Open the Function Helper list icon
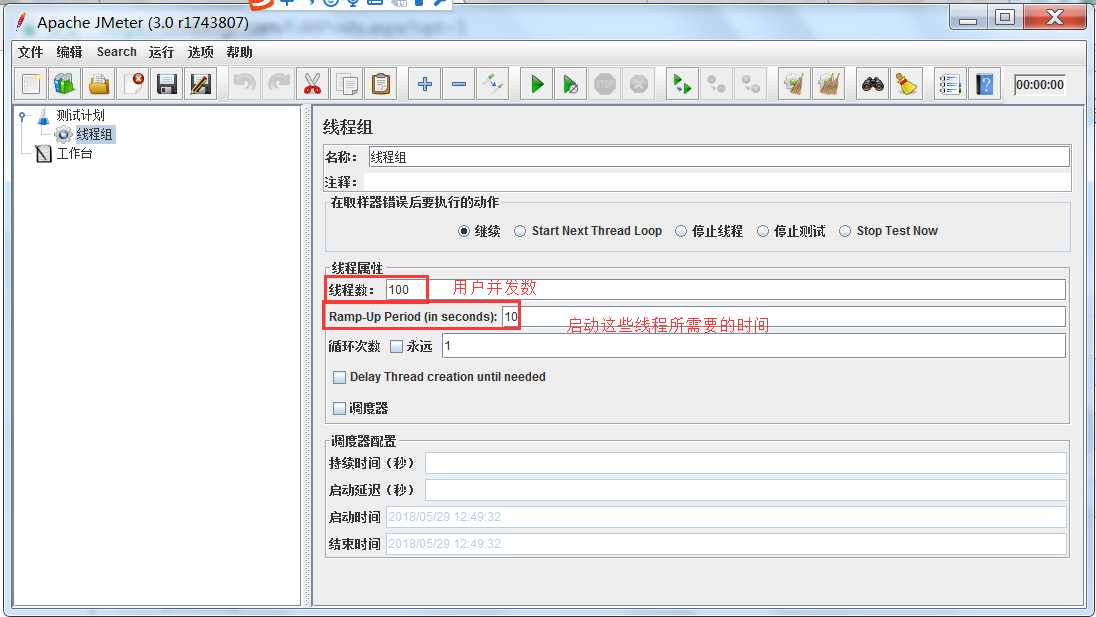The image size is (1096, 617). [x=950, y=85]
